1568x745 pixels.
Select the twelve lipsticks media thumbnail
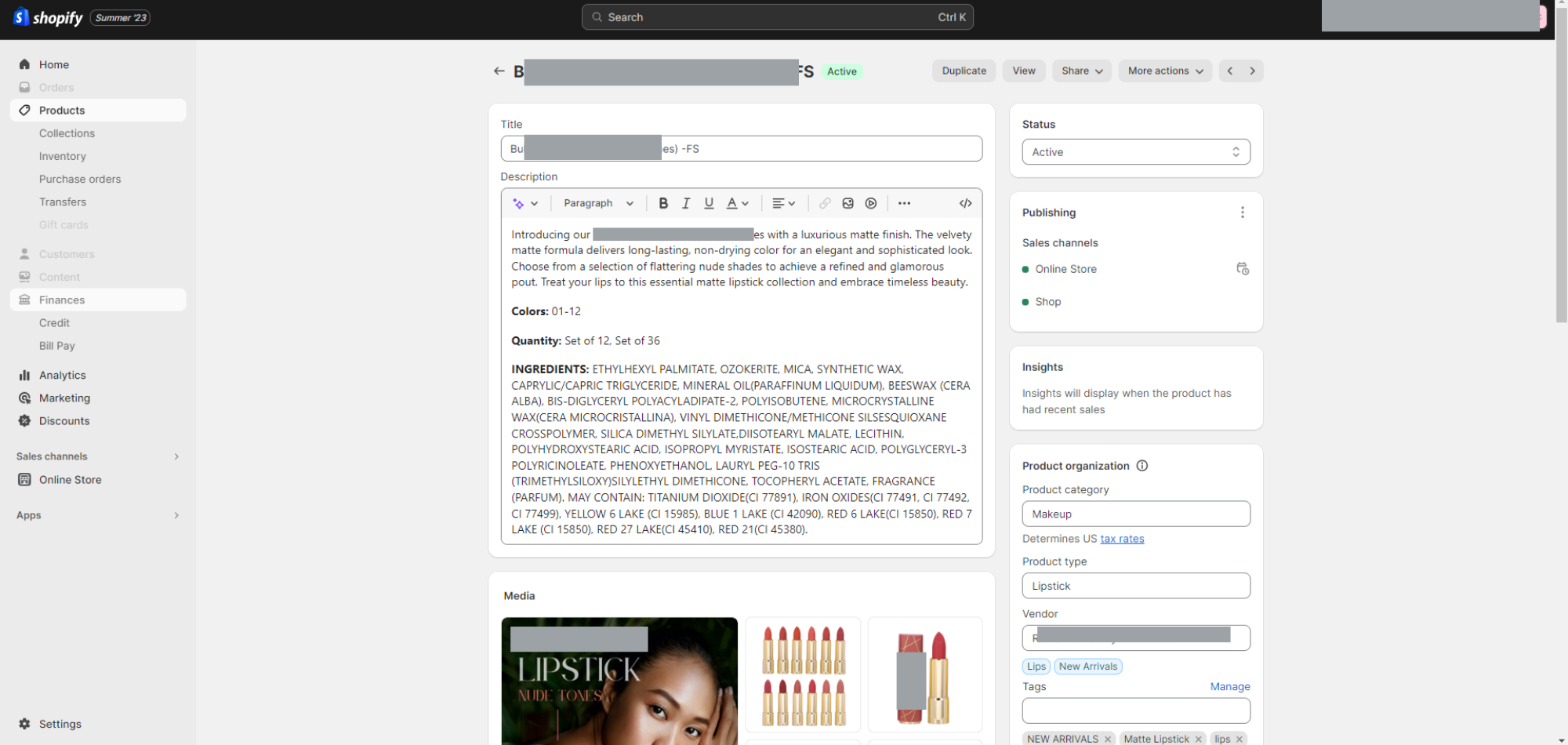[x=803, y=674]
